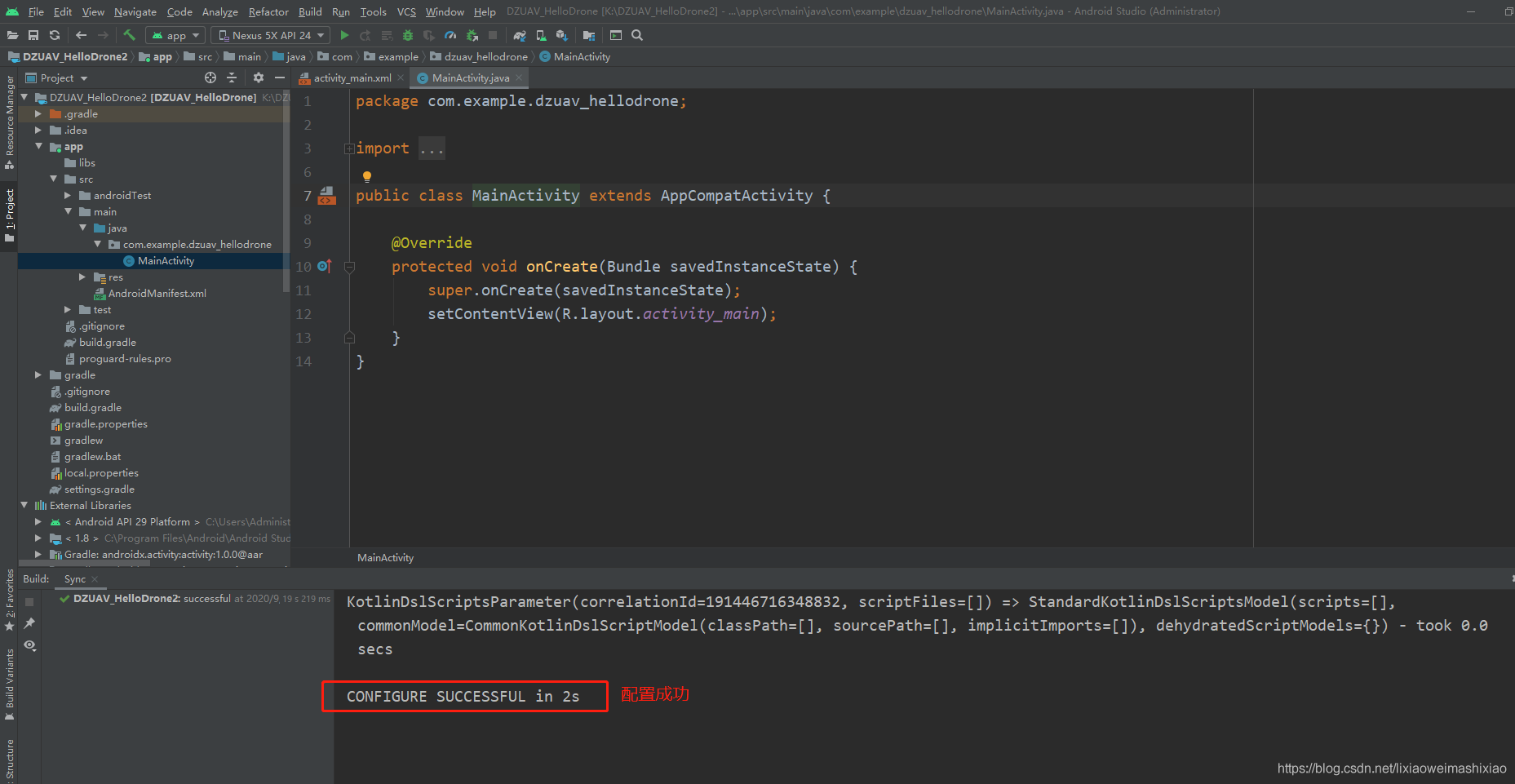Open the AVD Manager icon
The image size is (1515, 784).
pos(541,35)
